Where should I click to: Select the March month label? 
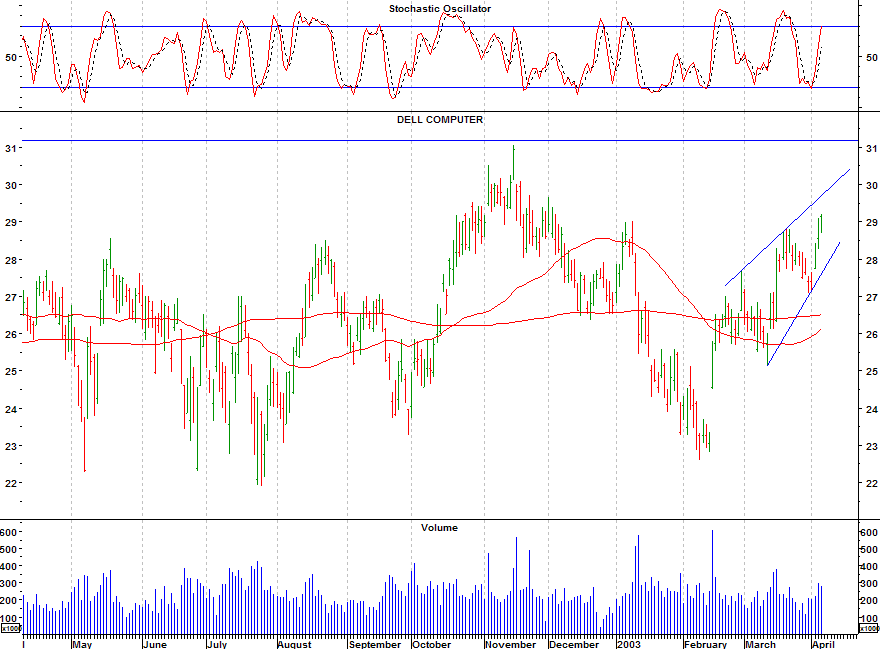760,644
